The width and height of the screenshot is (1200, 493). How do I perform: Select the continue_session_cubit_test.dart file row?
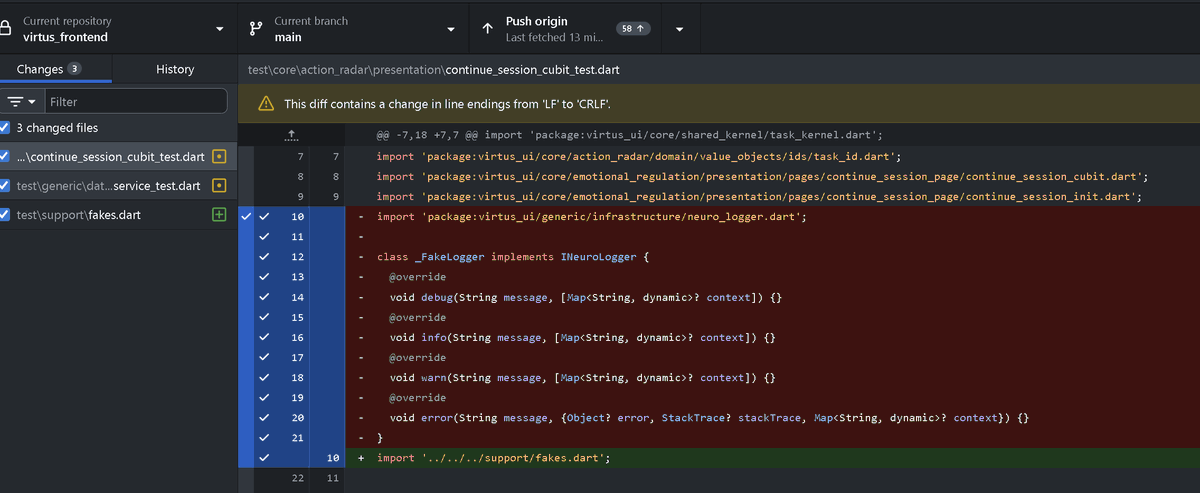118,157
